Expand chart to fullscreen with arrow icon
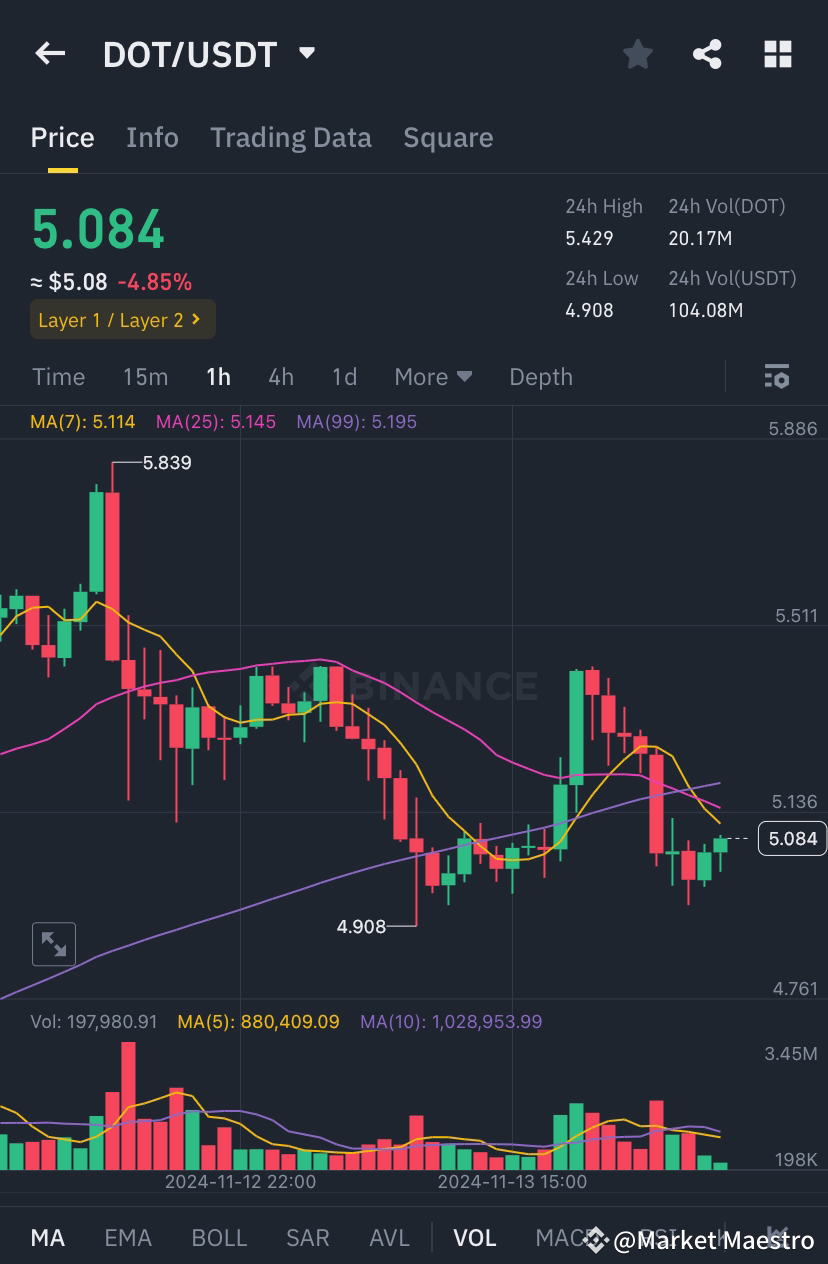This screenshot has height=1264, width=828. pyautogui.click(x=54, y=943)
